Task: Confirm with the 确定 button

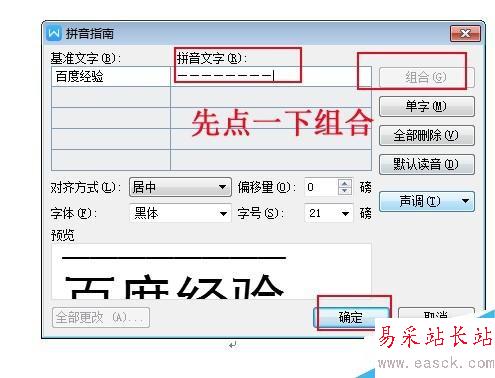Action: tap(351, 317)
